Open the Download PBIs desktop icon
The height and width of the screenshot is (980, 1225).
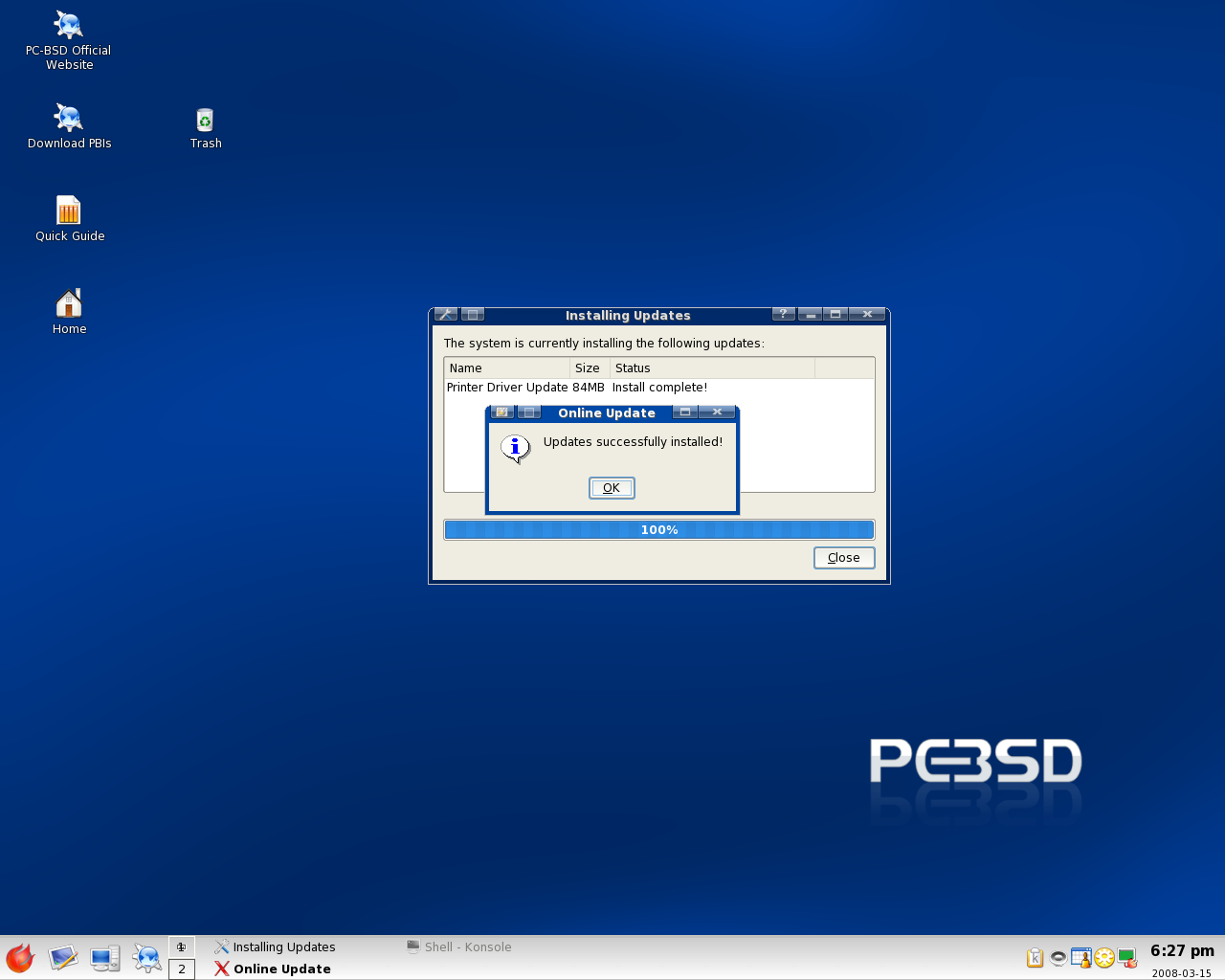click(69, 126)
